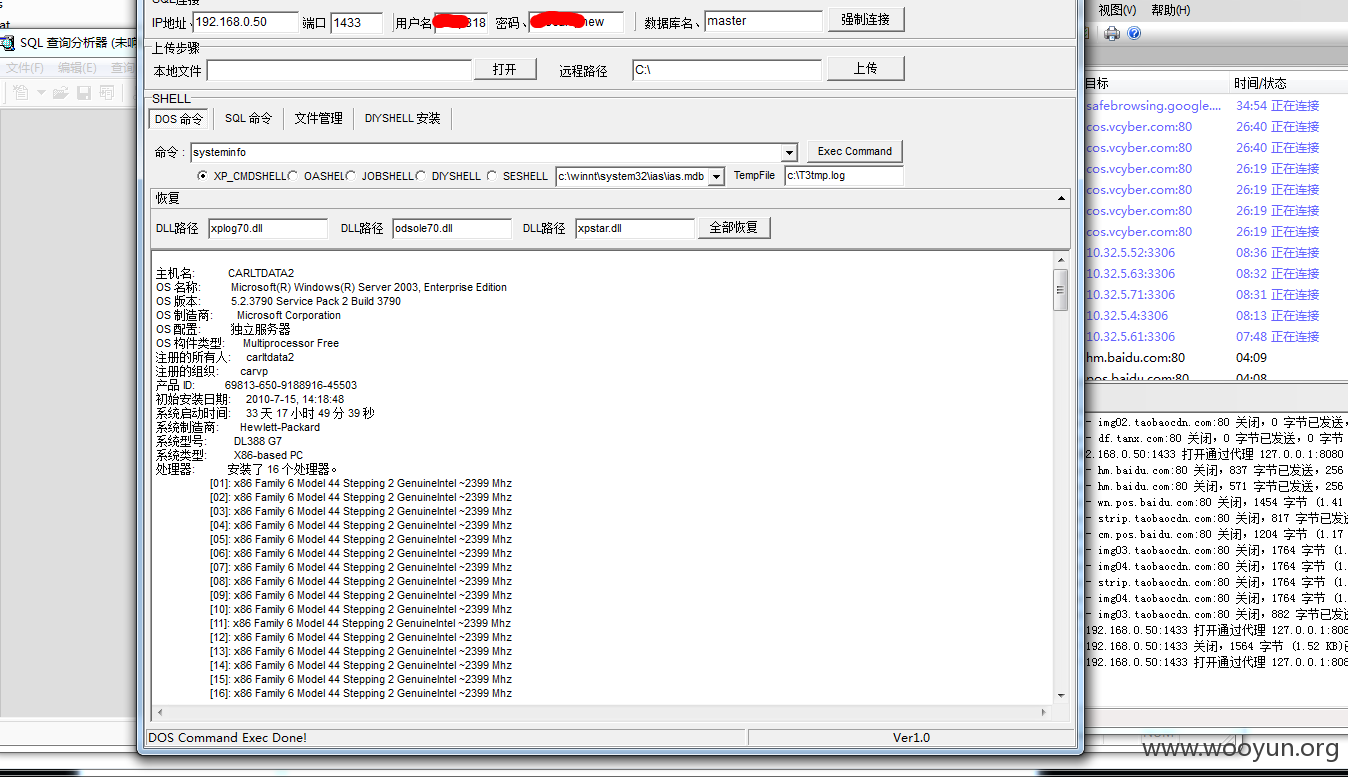Click the output pane scroll-up arrow
The image size is (1348, 777).
coord(1060,261)
